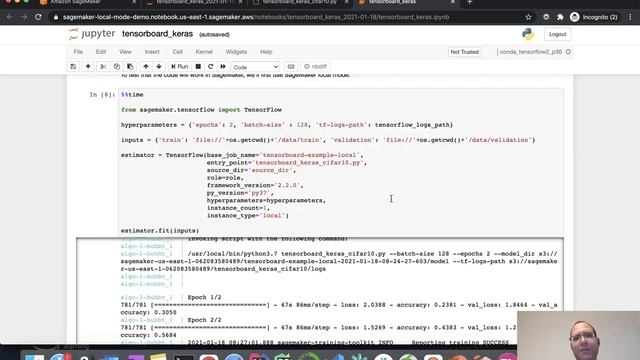This screenshot has height=360, width=640.
Task: Click the Epoch 1/2 output line
Action: 204,297
